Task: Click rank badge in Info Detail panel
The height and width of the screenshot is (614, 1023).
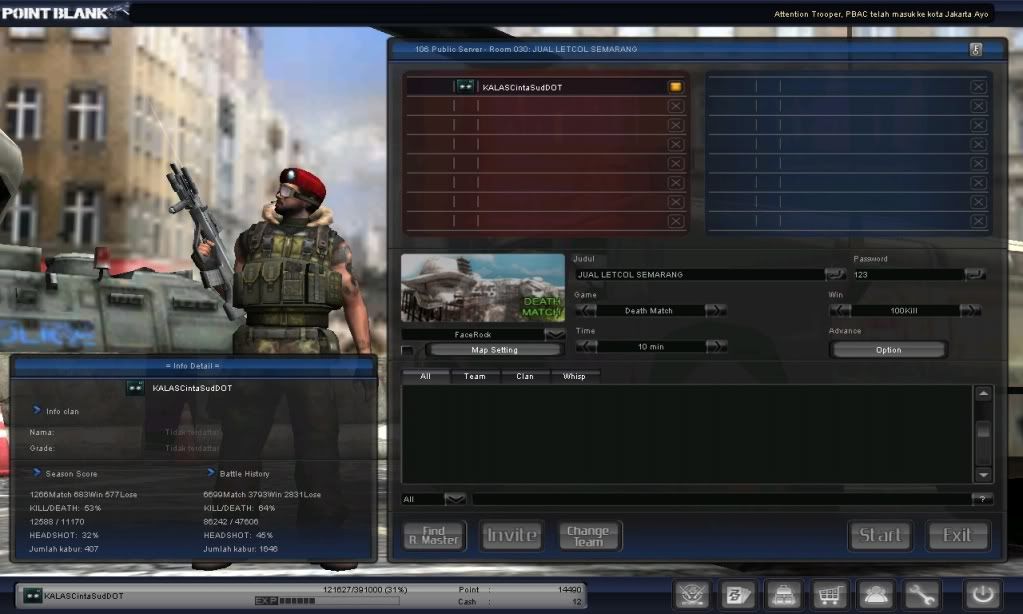Action: tap(135, 388)
